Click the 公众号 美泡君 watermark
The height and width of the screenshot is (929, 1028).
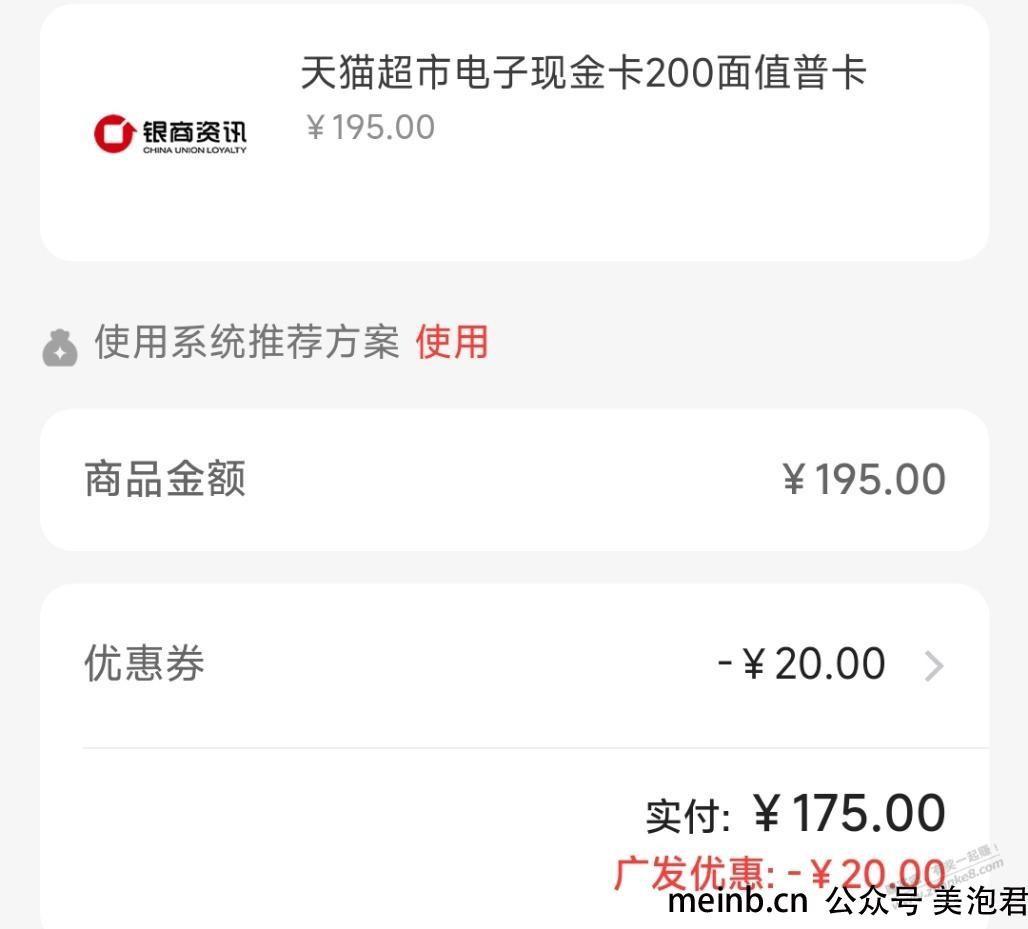pyautogui.click(x=926, y=901)
